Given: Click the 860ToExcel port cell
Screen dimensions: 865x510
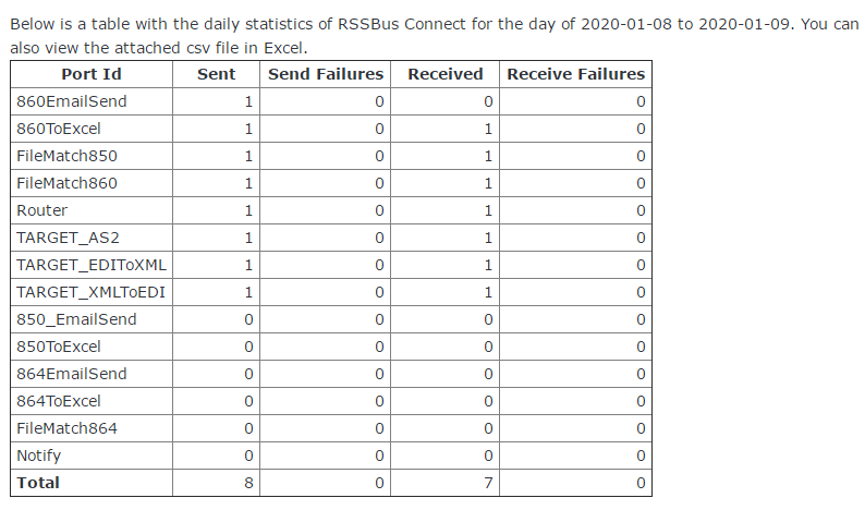Looking at the screenshot, I should point(92,129).
